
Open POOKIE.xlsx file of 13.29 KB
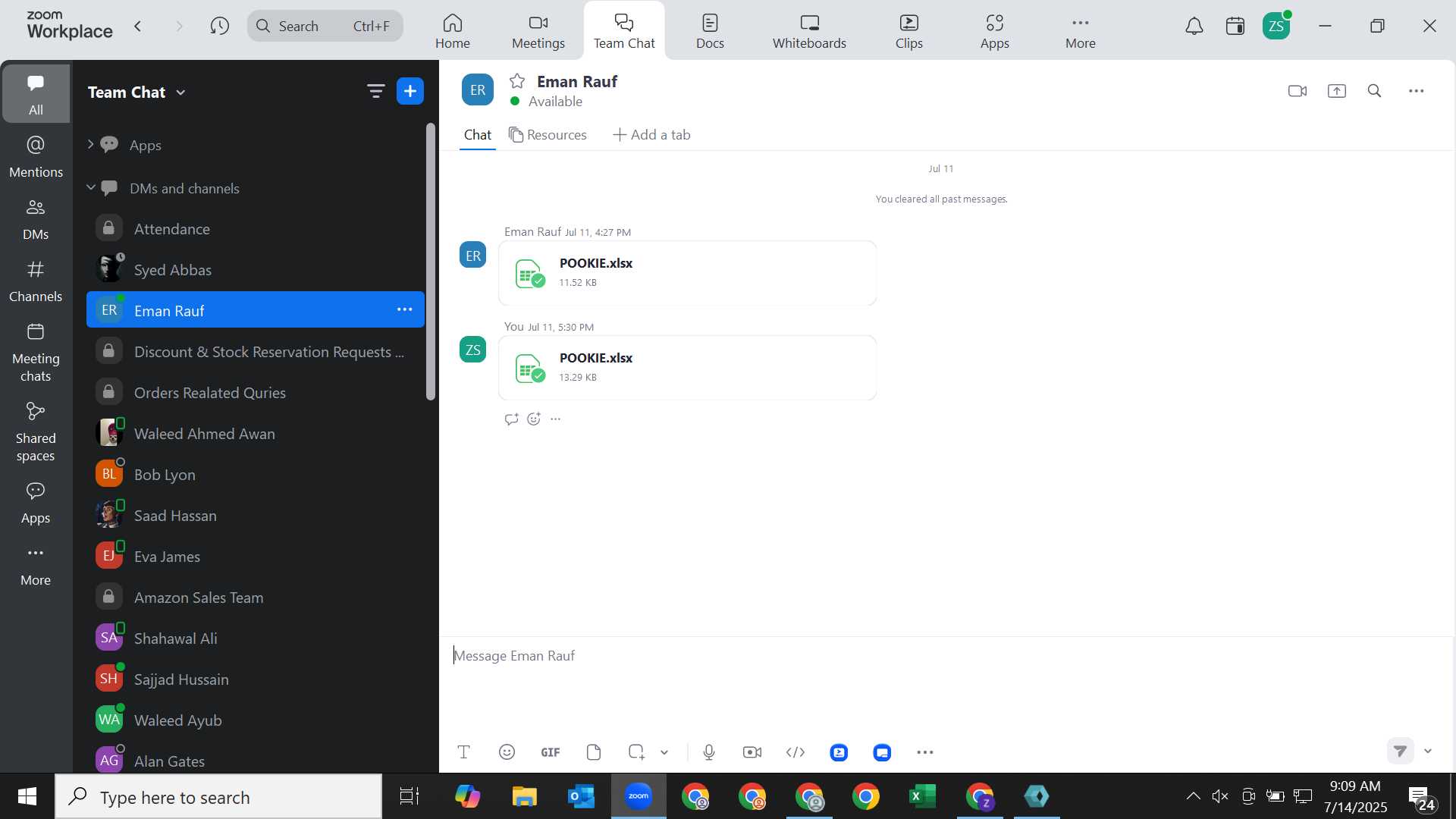point(687,368)
